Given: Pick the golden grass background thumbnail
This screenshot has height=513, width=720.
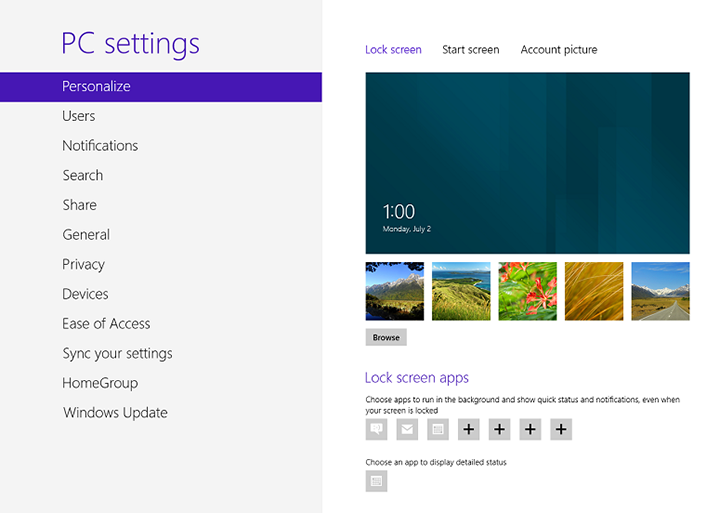Looking at the screenshot, I should pyautogui.click(x=594, y=291).
